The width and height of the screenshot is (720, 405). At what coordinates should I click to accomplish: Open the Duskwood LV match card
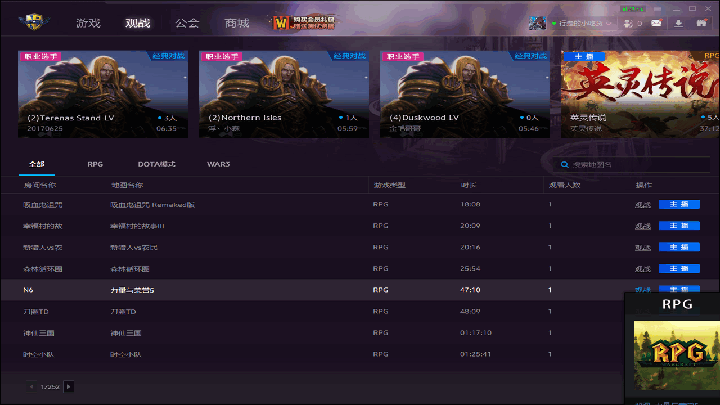465,94
